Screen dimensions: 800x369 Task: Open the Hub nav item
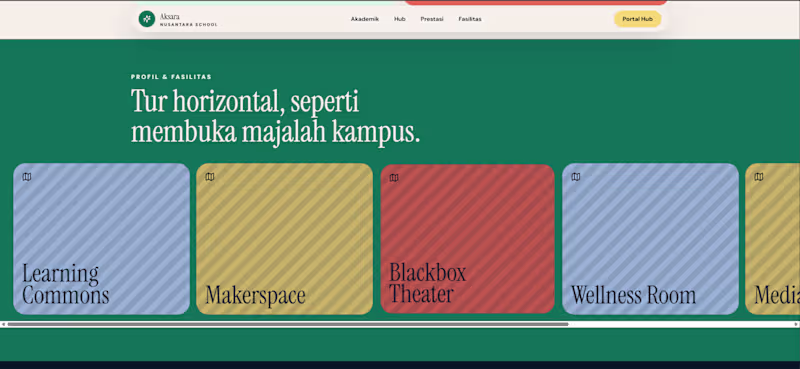399,19
